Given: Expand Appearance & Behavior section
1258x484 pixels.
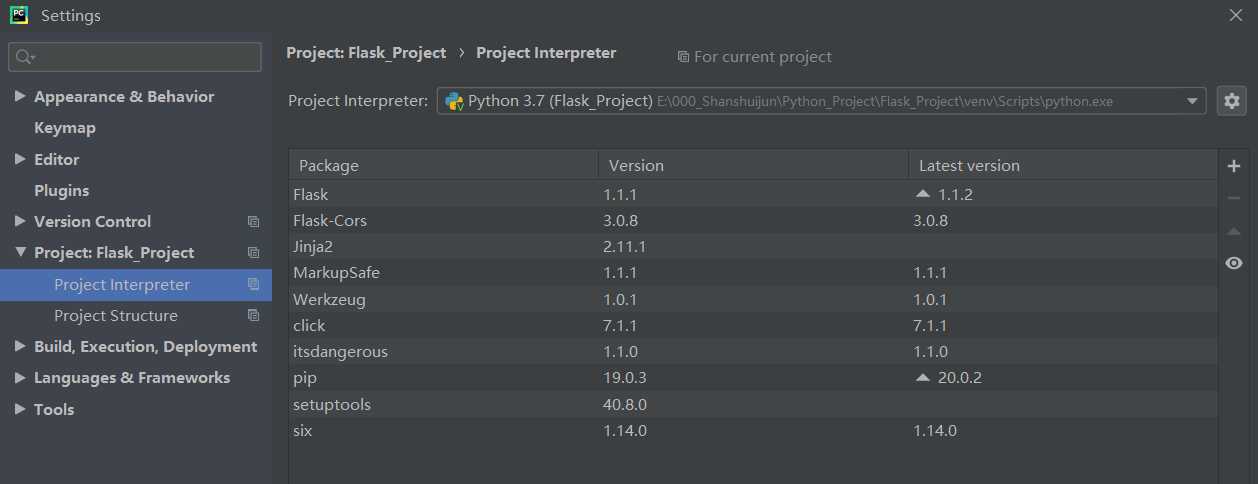Looking at the screenshot, I should [20, 97].
